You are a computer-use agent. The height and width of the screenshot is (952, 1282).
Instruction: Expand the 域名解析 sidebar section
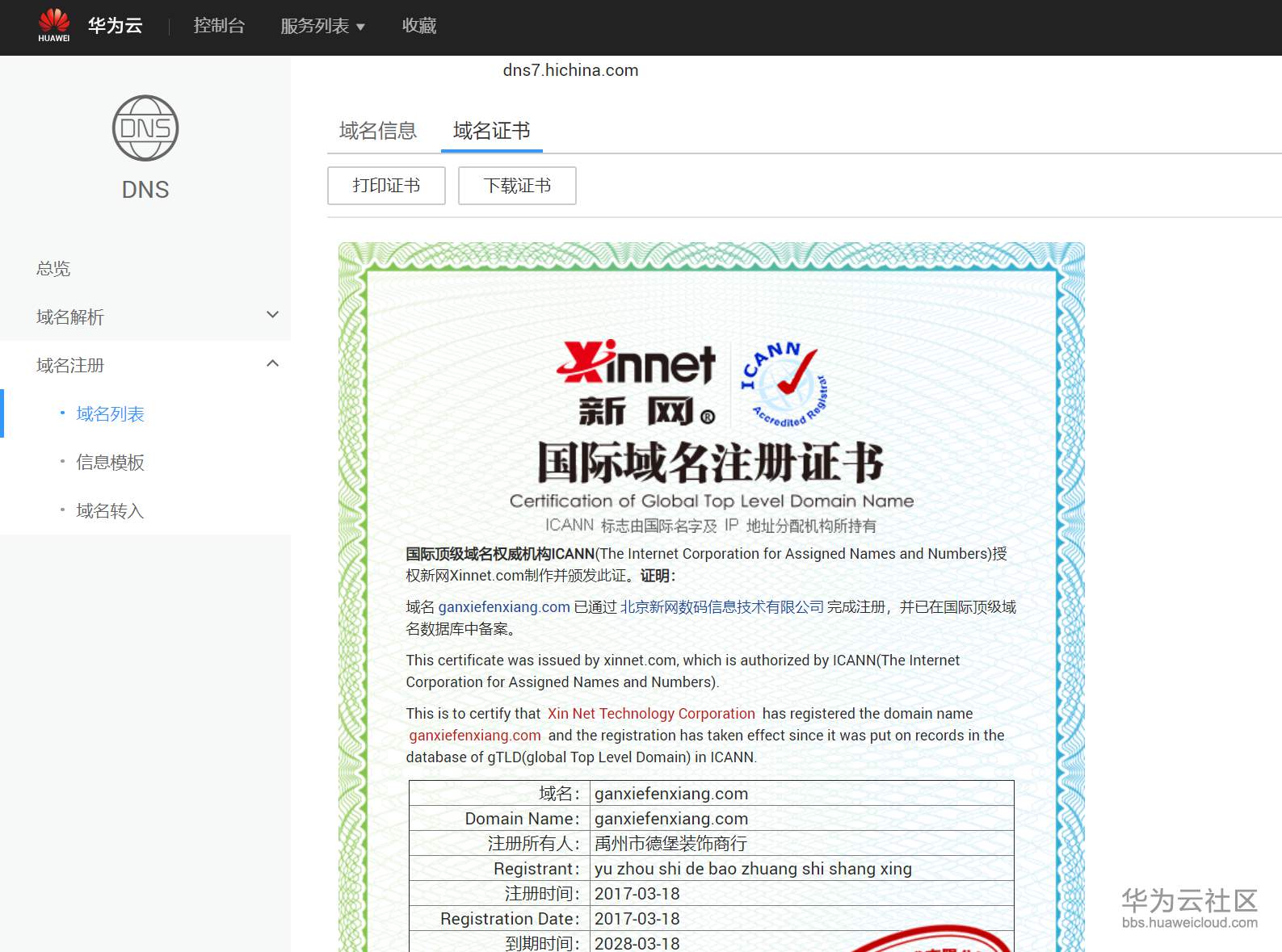click(x=145, y=317)
